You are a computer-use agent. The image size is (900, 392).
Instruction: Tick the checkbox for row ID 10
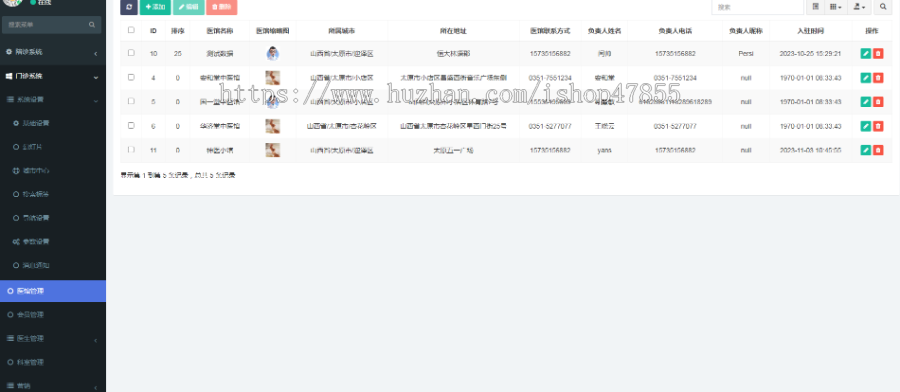[x=131, y=53]
